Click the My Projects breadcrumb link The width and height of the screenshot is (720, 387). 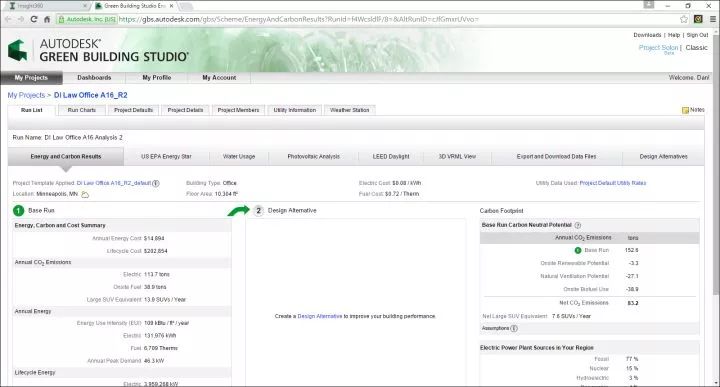click(26, 95)
